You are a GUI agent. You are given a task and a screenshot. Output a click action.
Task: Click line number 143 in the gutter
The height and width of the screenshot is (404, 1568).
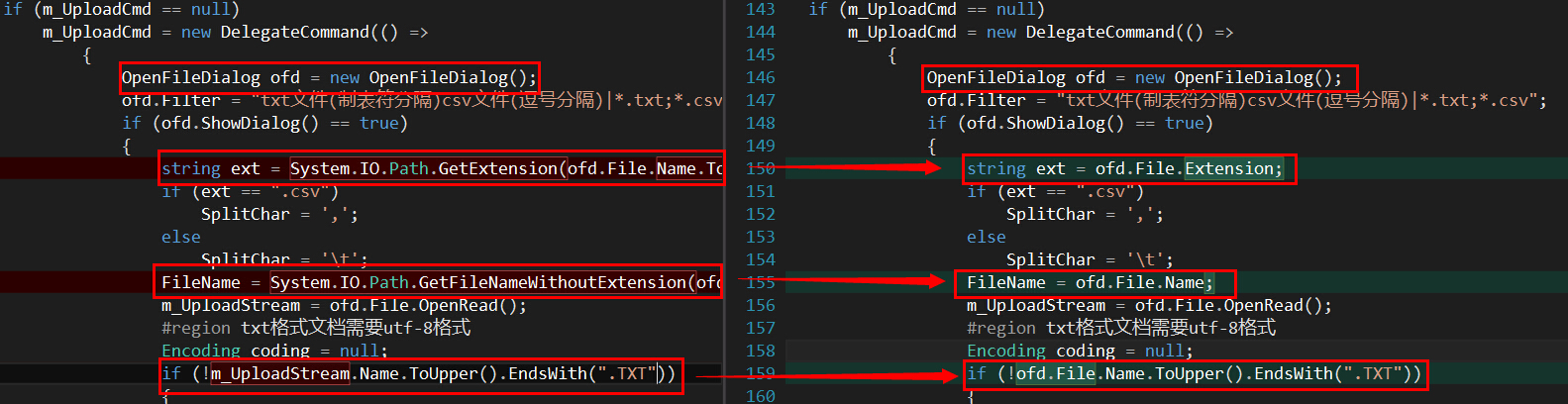[x=761, y=9]
